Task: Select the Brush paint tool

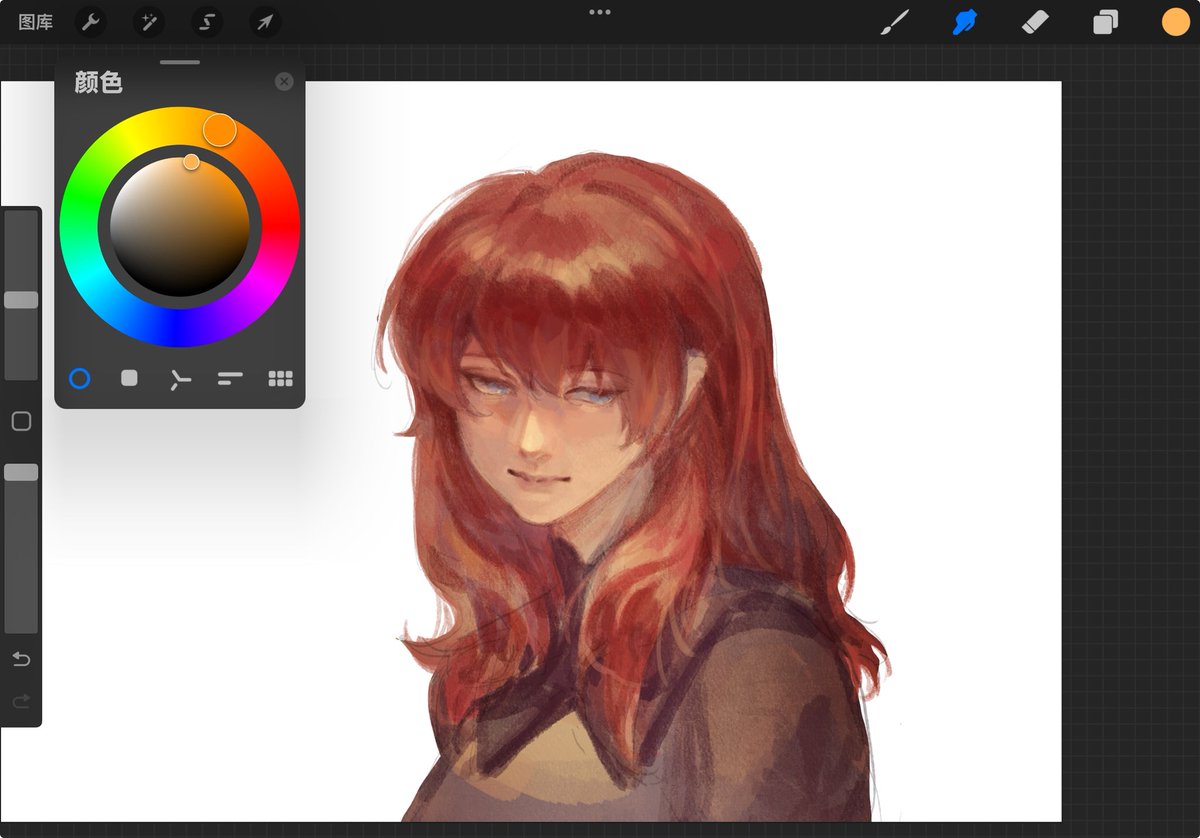Action: point(895,22)
